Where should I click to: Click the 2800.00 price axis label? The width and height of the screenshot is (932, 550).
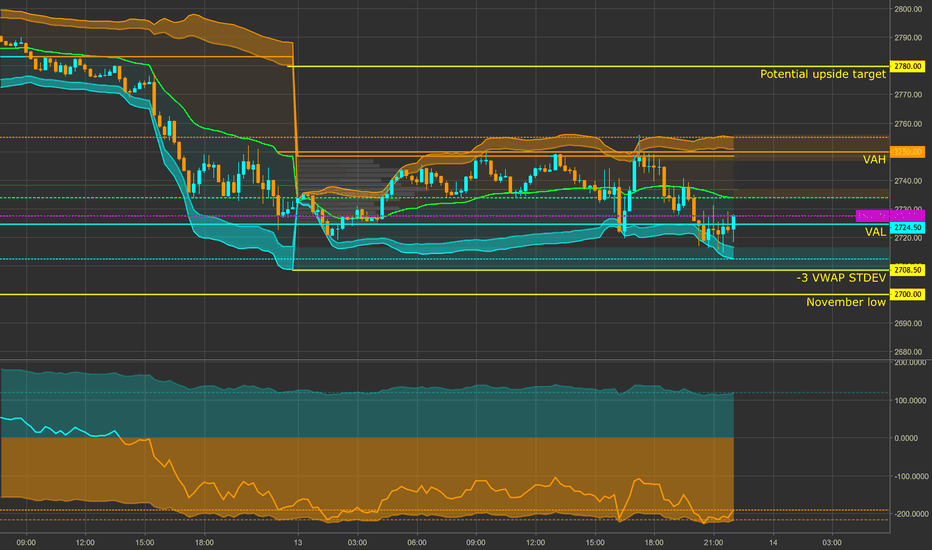tap(908, 9)
